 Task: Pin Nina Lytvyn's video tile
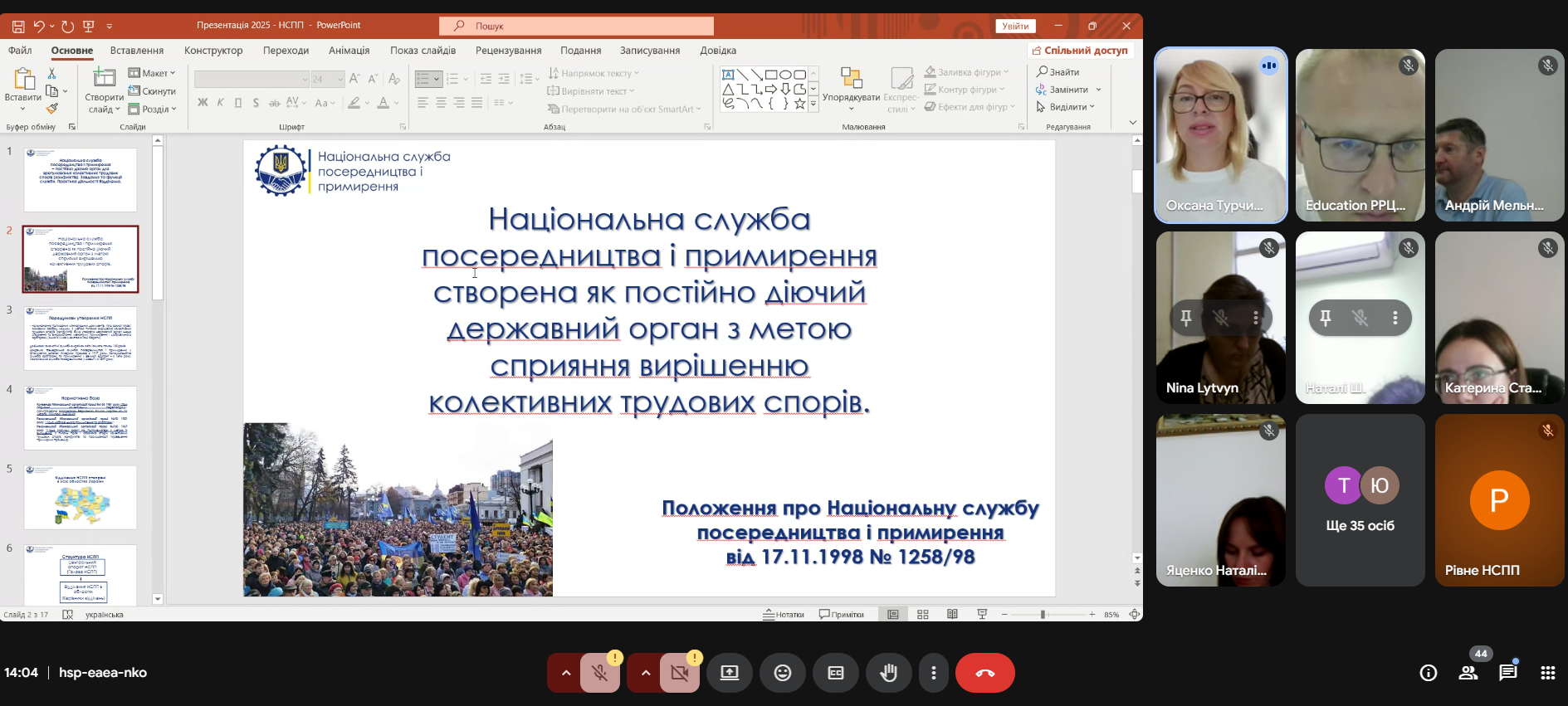click(x=1186, y=318)
